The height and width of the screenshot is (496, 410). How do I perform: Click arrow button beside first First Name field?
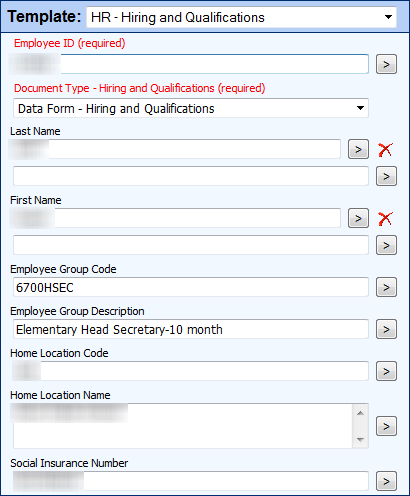click(358, 218)
